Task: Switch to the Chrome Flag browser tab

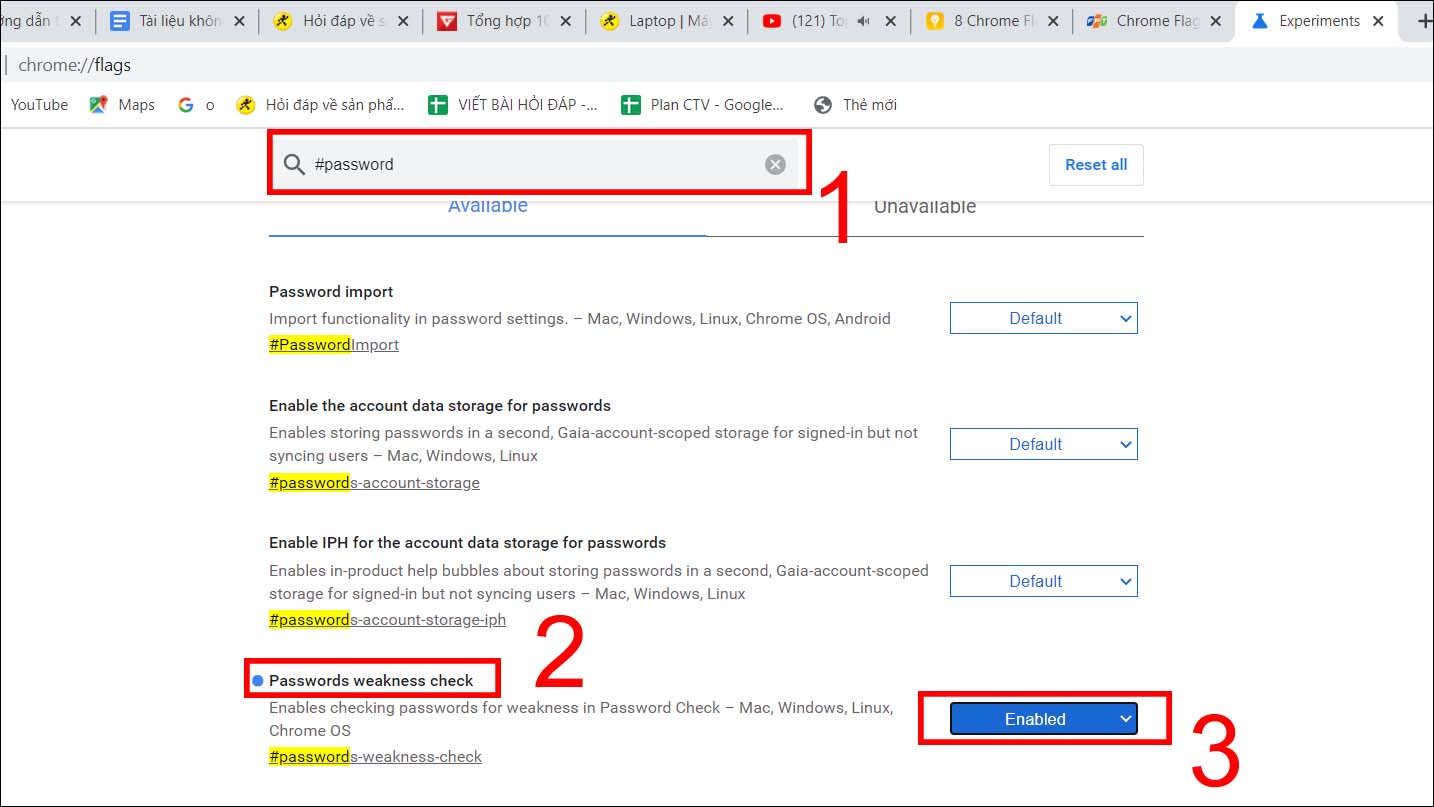Action: (1153, 21)
